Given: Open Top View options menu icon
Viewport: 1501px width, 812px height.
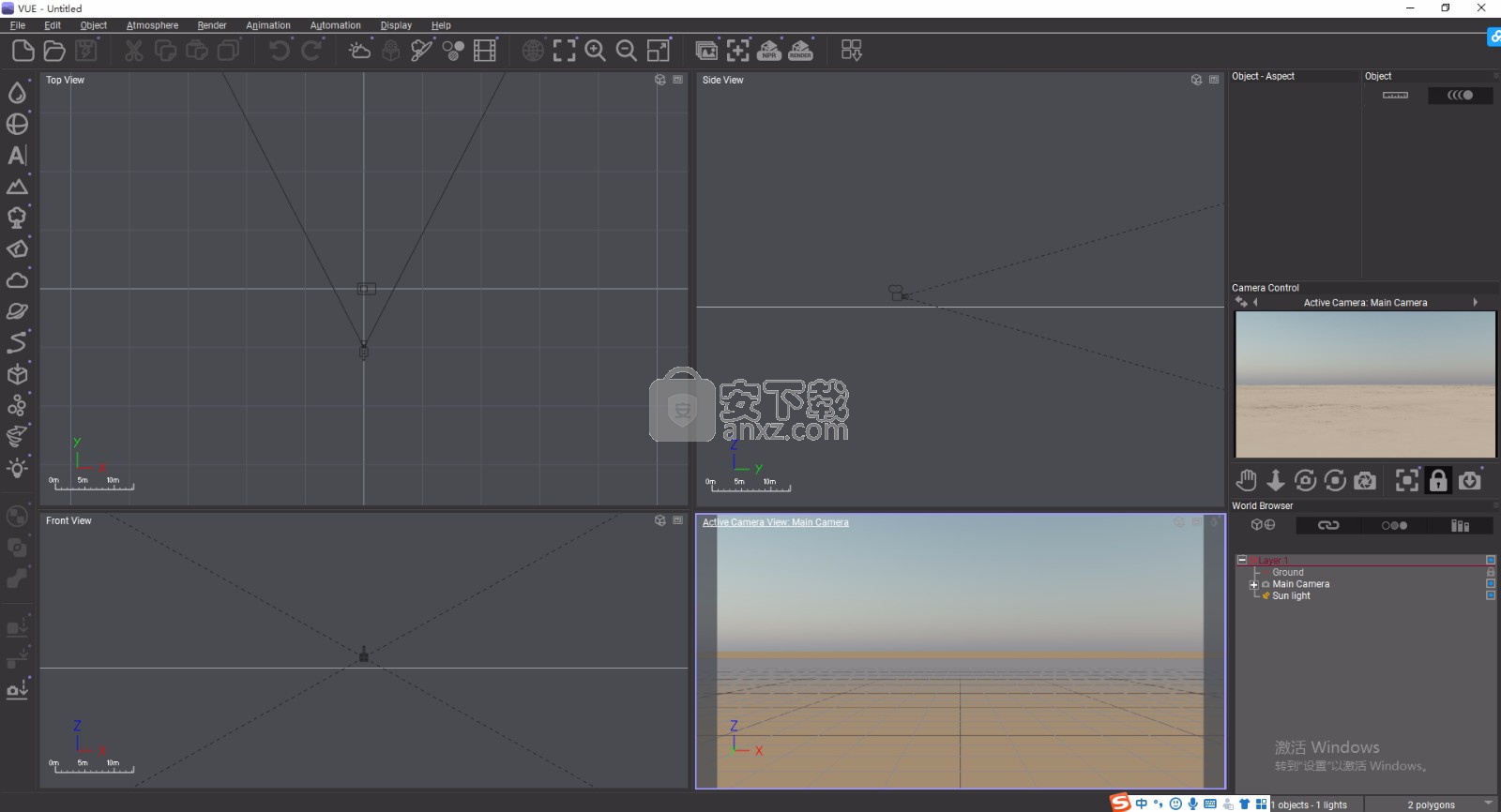Looking at the screenshot, I should coord(678,80).
